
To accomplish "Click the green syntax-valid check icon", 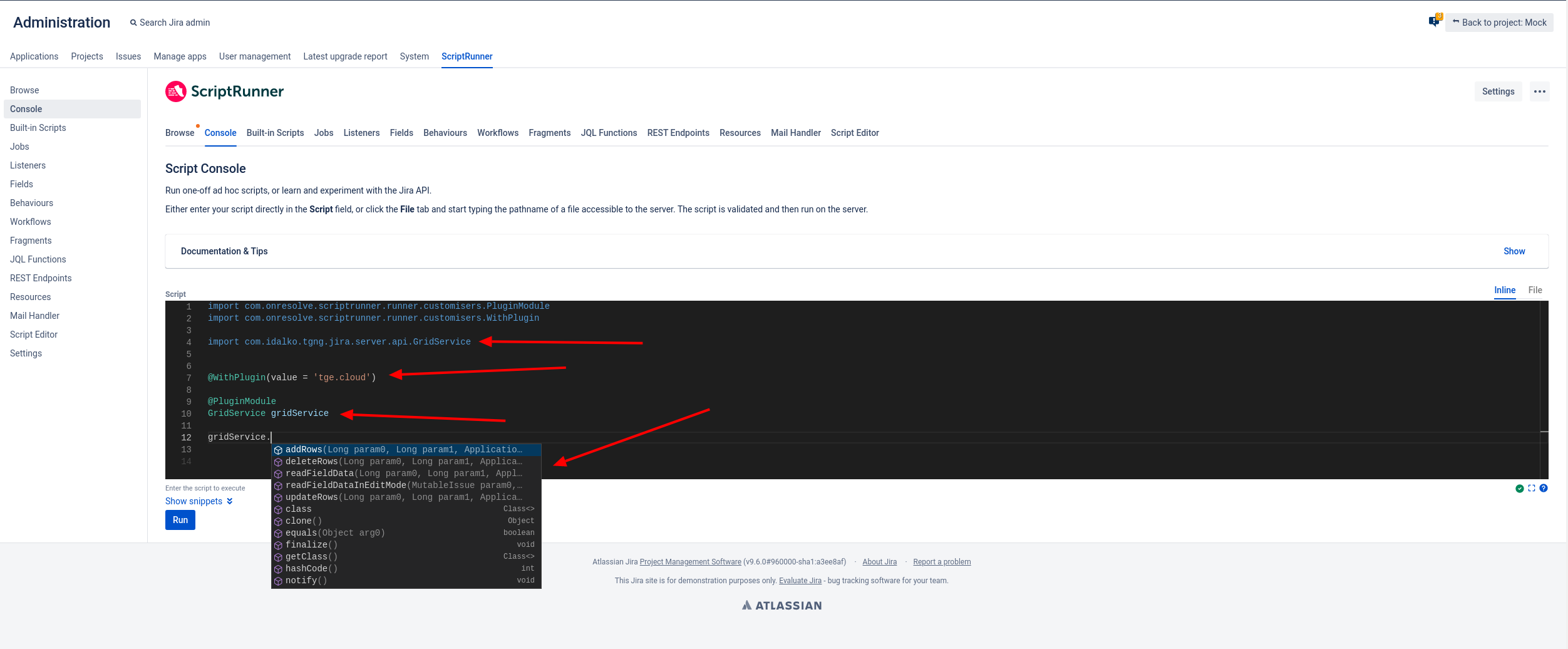I will [x=1520, y=488].
